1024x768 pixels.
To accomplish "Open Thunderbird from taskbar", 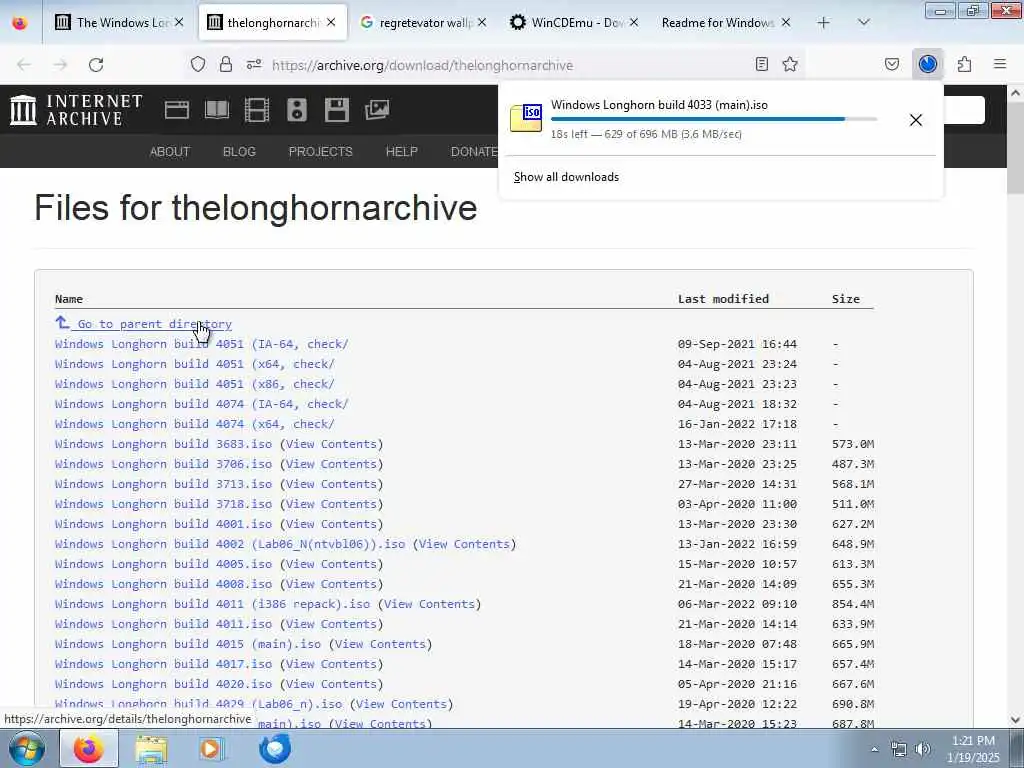I will [x=275, y=748].
